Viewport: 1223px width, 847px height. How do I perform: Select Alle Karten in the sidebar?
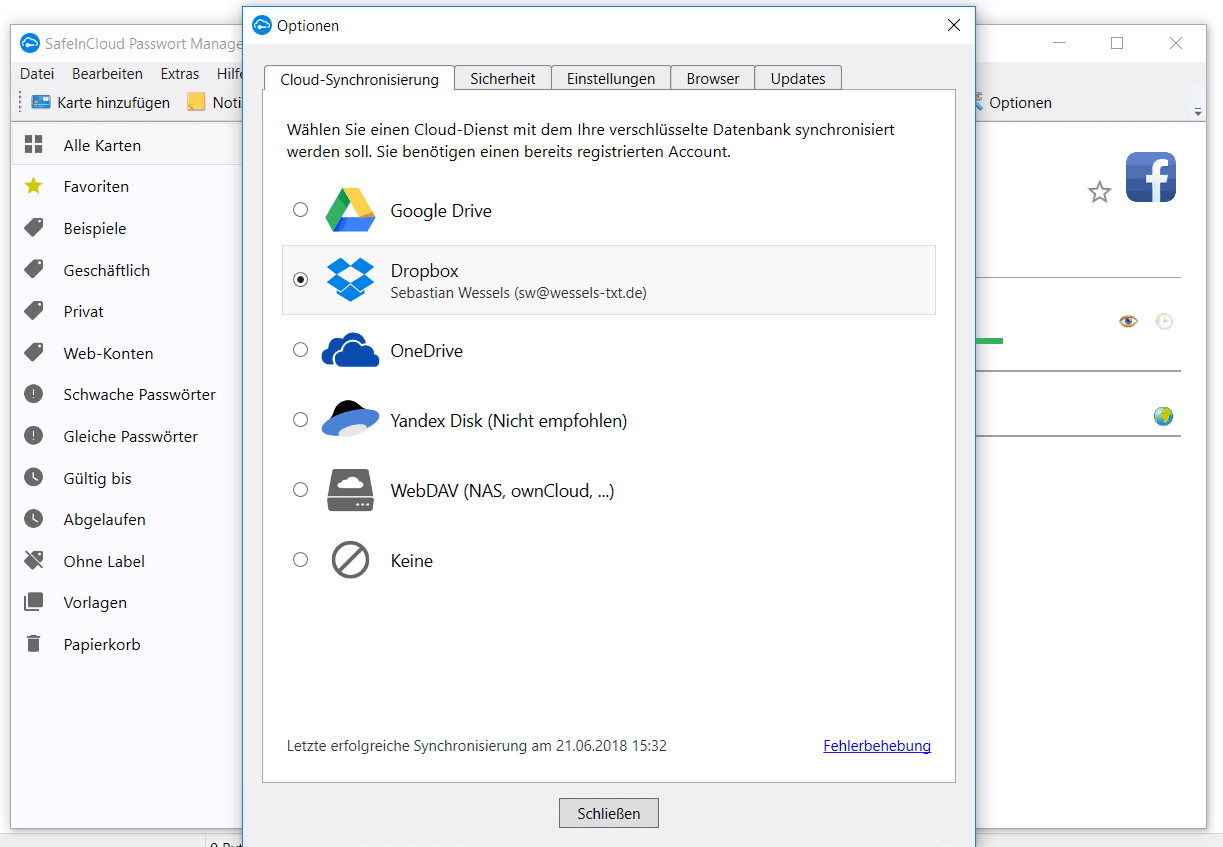click(x=126, y=145)
